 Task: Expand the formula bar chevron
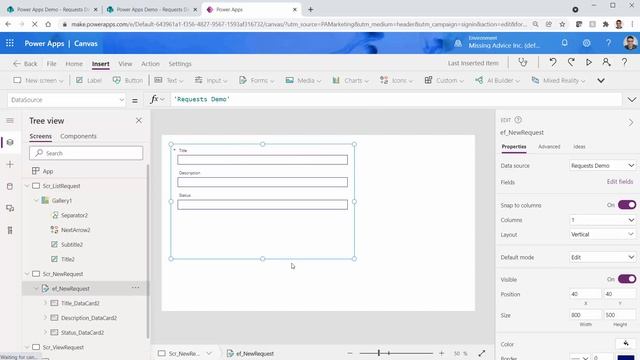(631, 100)
